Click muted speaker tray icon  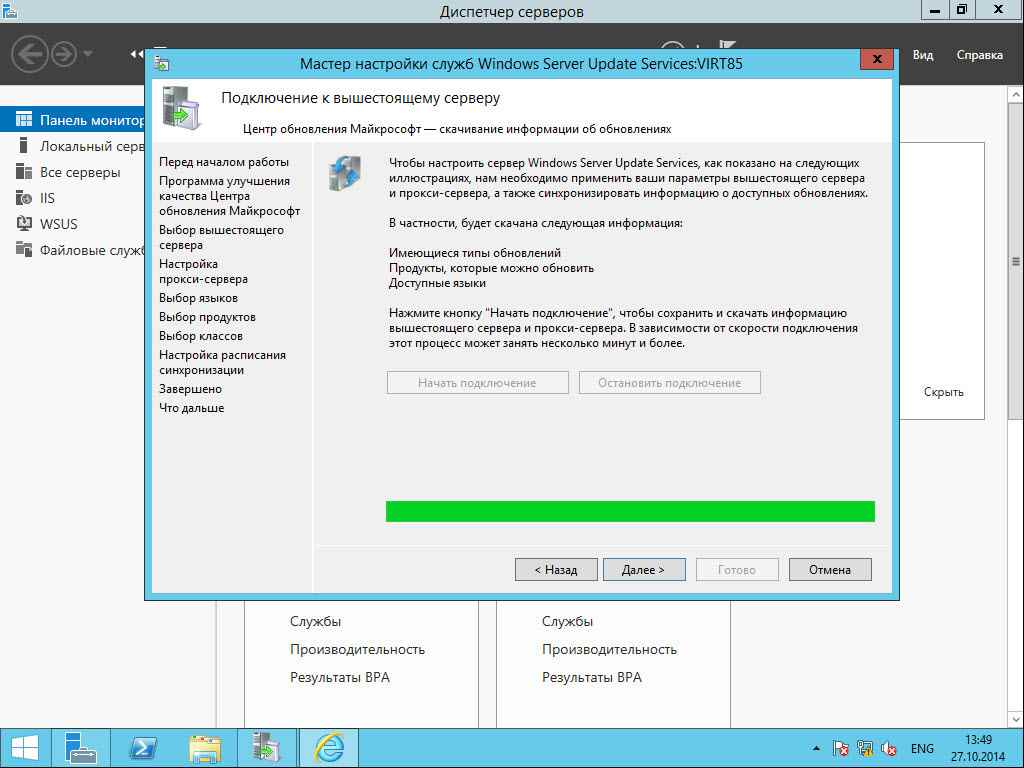889,748
